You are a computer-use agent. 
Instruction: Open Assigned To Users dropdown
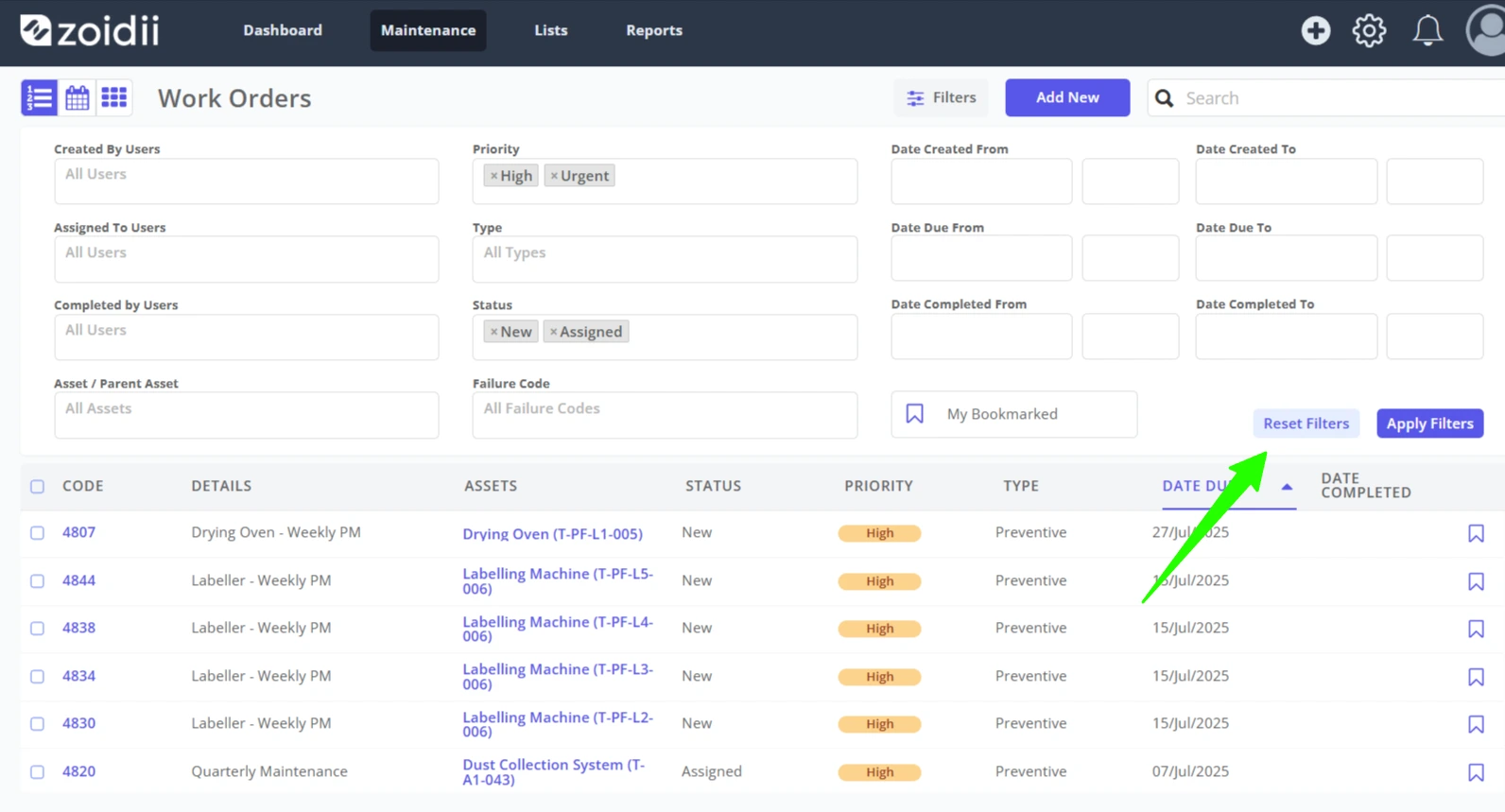[246, 259]
